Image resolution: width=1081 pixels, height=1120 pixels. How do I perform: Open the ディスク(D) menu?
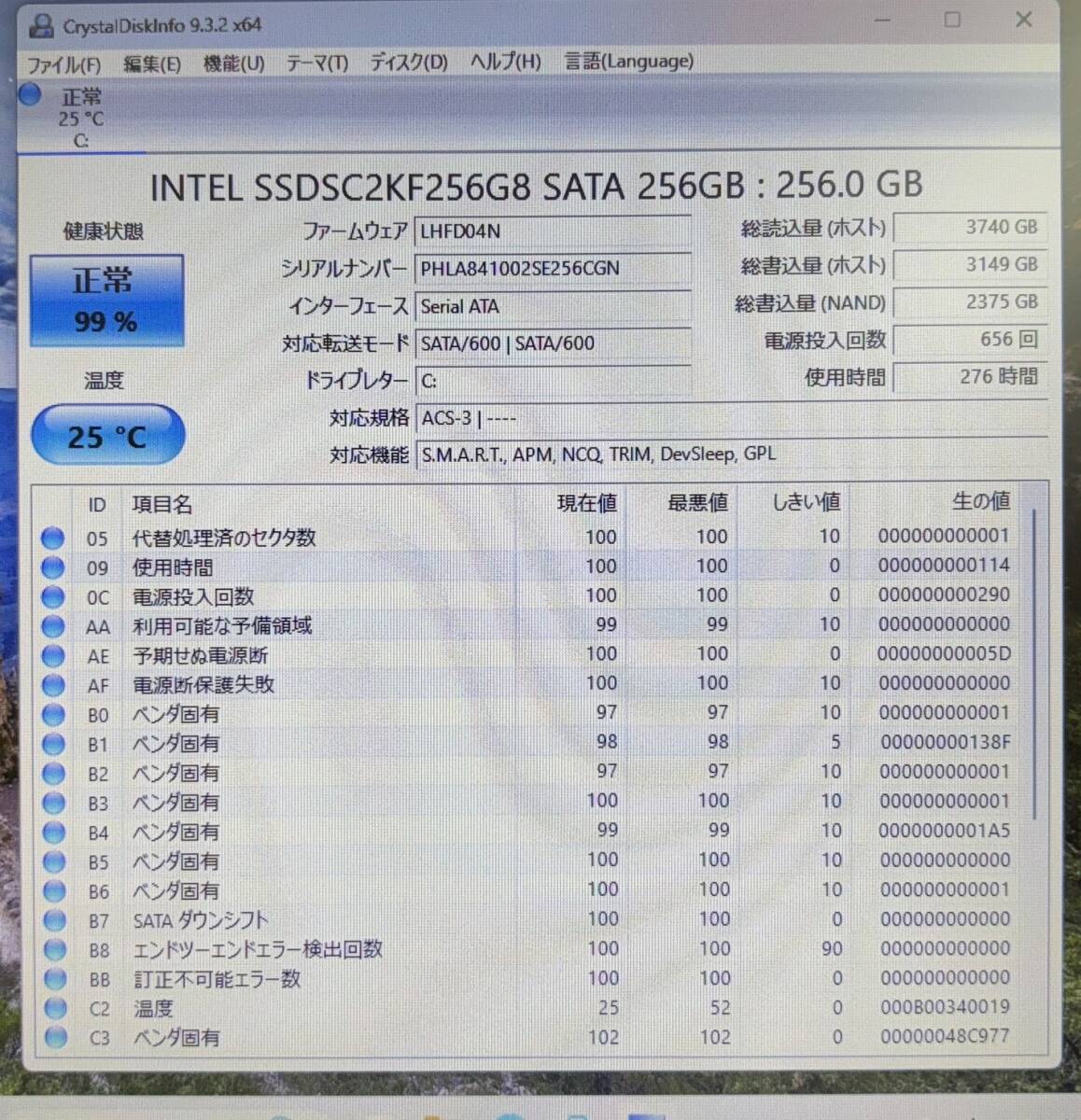[x=409, y=63]
